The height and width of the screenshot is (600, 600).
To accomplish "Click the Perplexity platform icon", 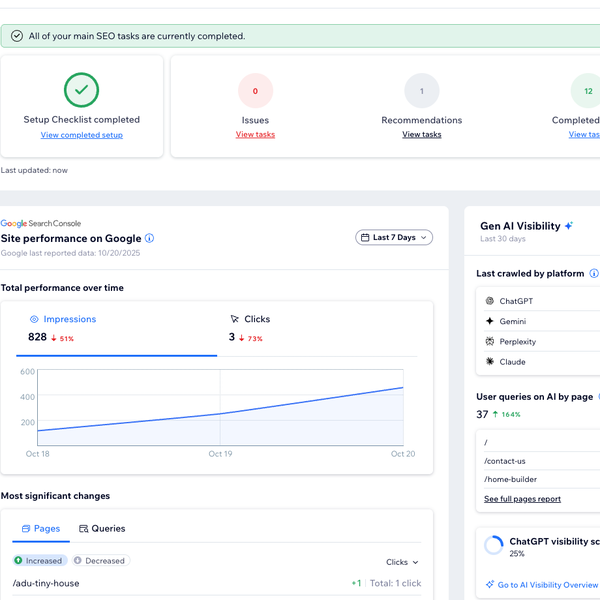I will coord(489,341).
